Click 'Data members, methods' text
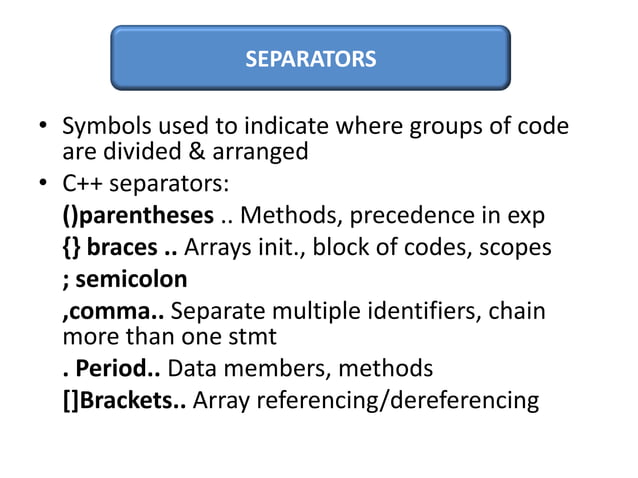The image size is (638, 478). click(x=300, y=368)
